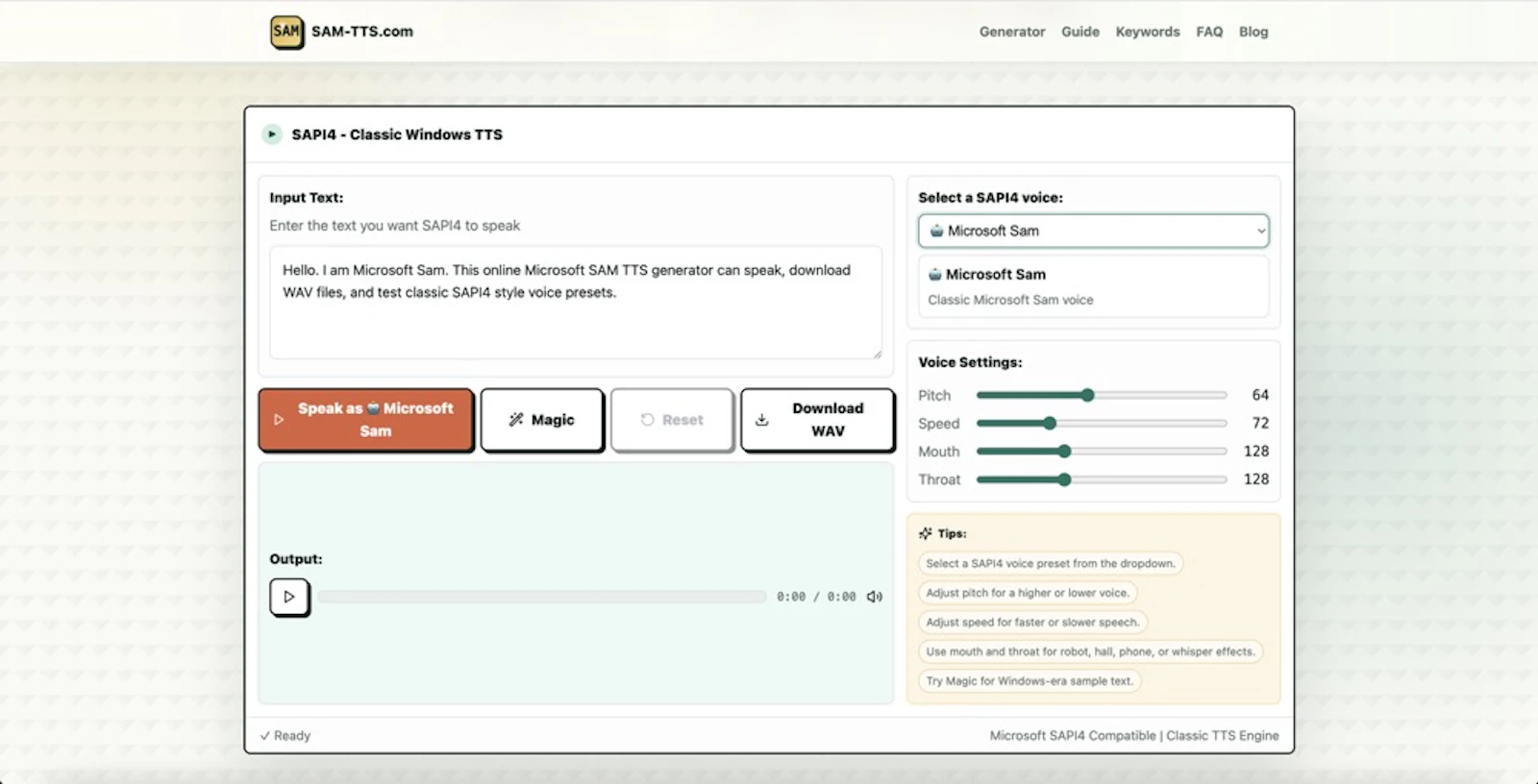1538x784 pixels.
Task: Click the Speed value '72'
Action: (1260, 423)
